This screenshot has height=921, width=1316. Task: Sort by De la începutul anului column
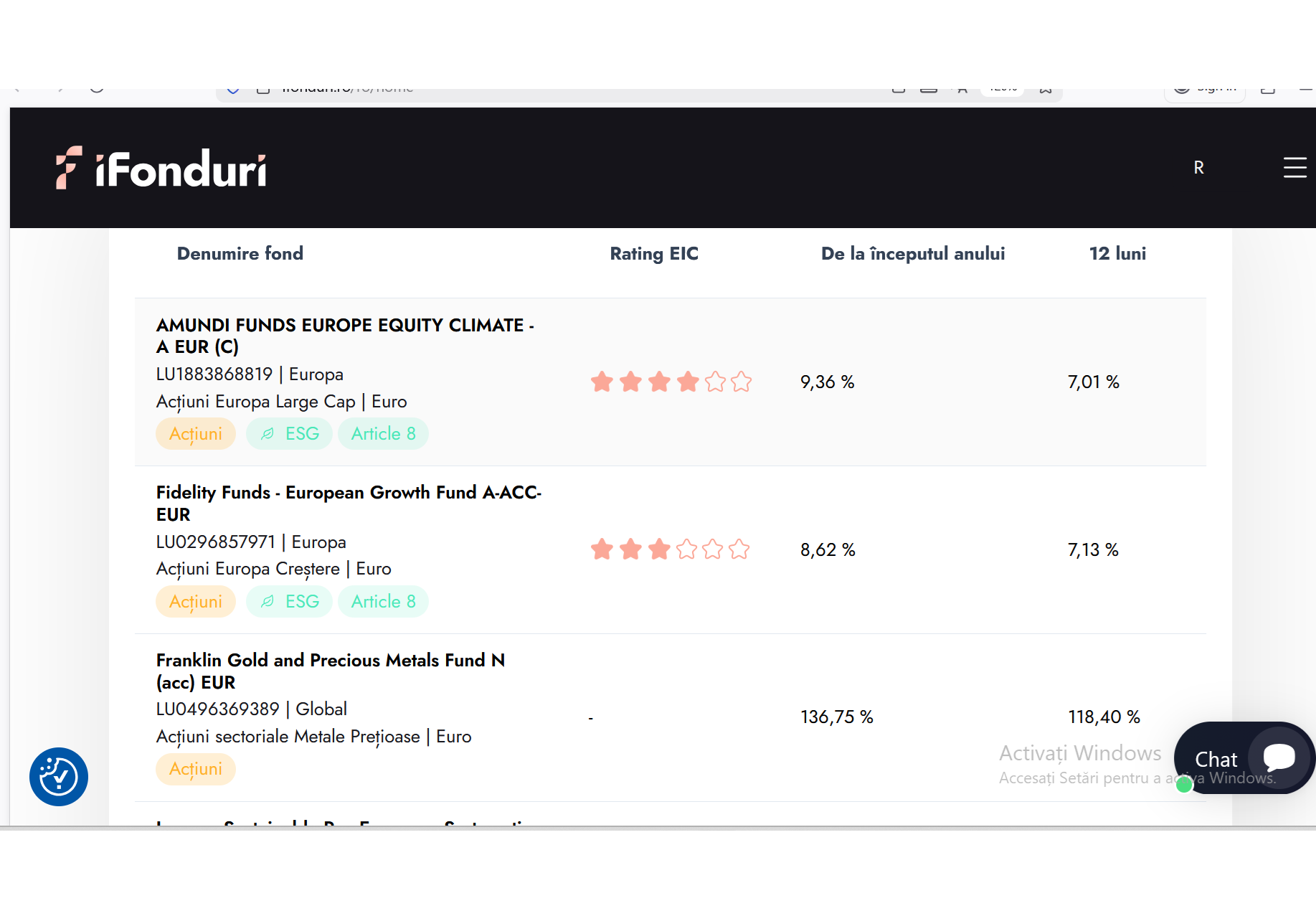coord(912,253)
